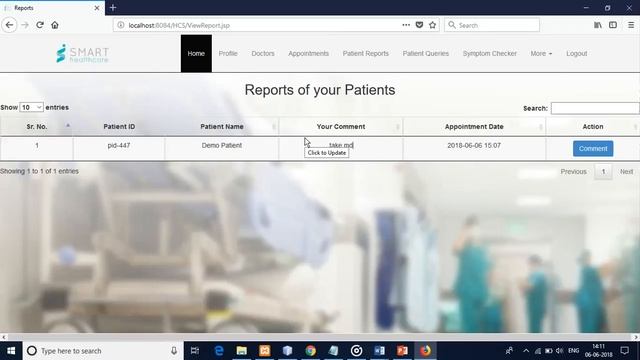Open the taskbar clock and date
640x360 pixels.
[598, 351]
